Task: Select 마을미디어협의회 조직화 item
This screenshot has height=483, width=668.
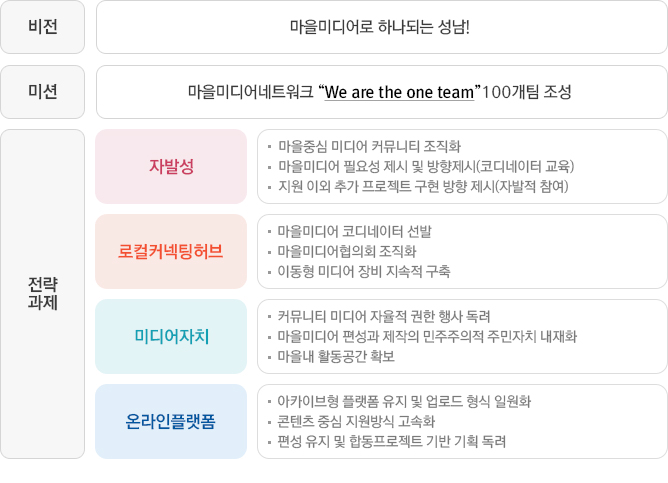Action: click(347, 251)
